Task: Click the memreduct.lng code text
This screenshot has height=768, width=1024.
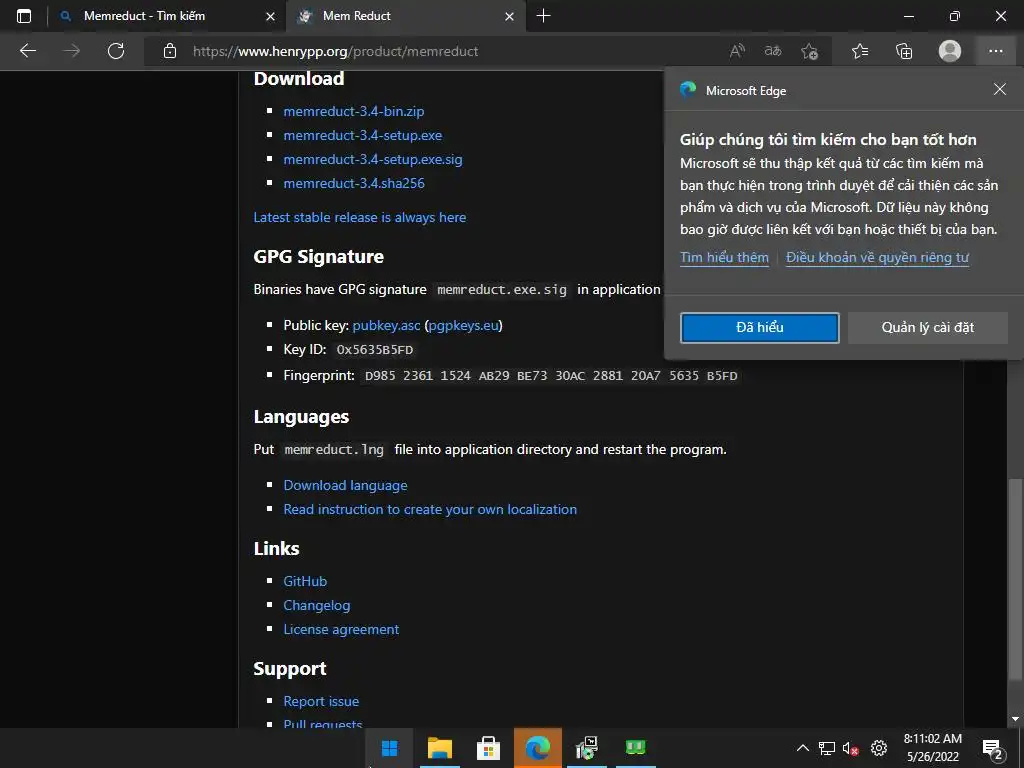Action: pos(334,449)
